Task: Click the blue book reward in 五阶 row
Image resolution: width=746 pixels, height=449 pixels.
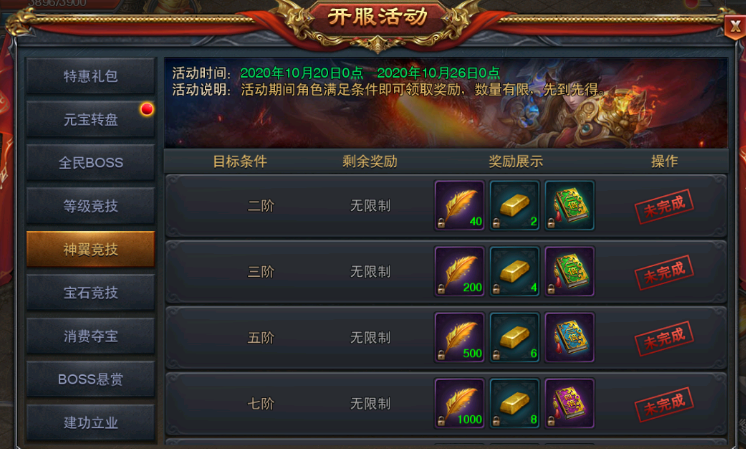Action: [569, 338]
